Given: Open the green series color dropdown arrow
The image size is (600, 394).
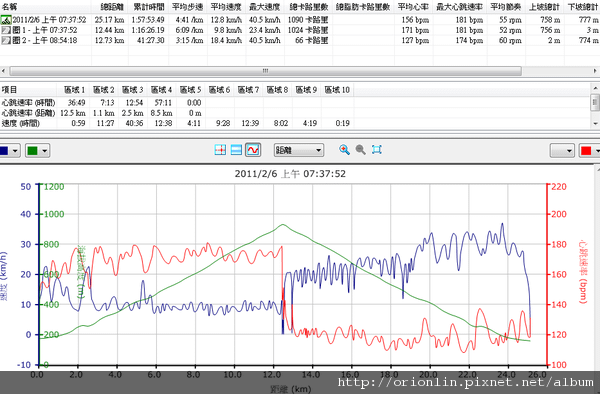Looking at the screenshot, I should [44, 150].
